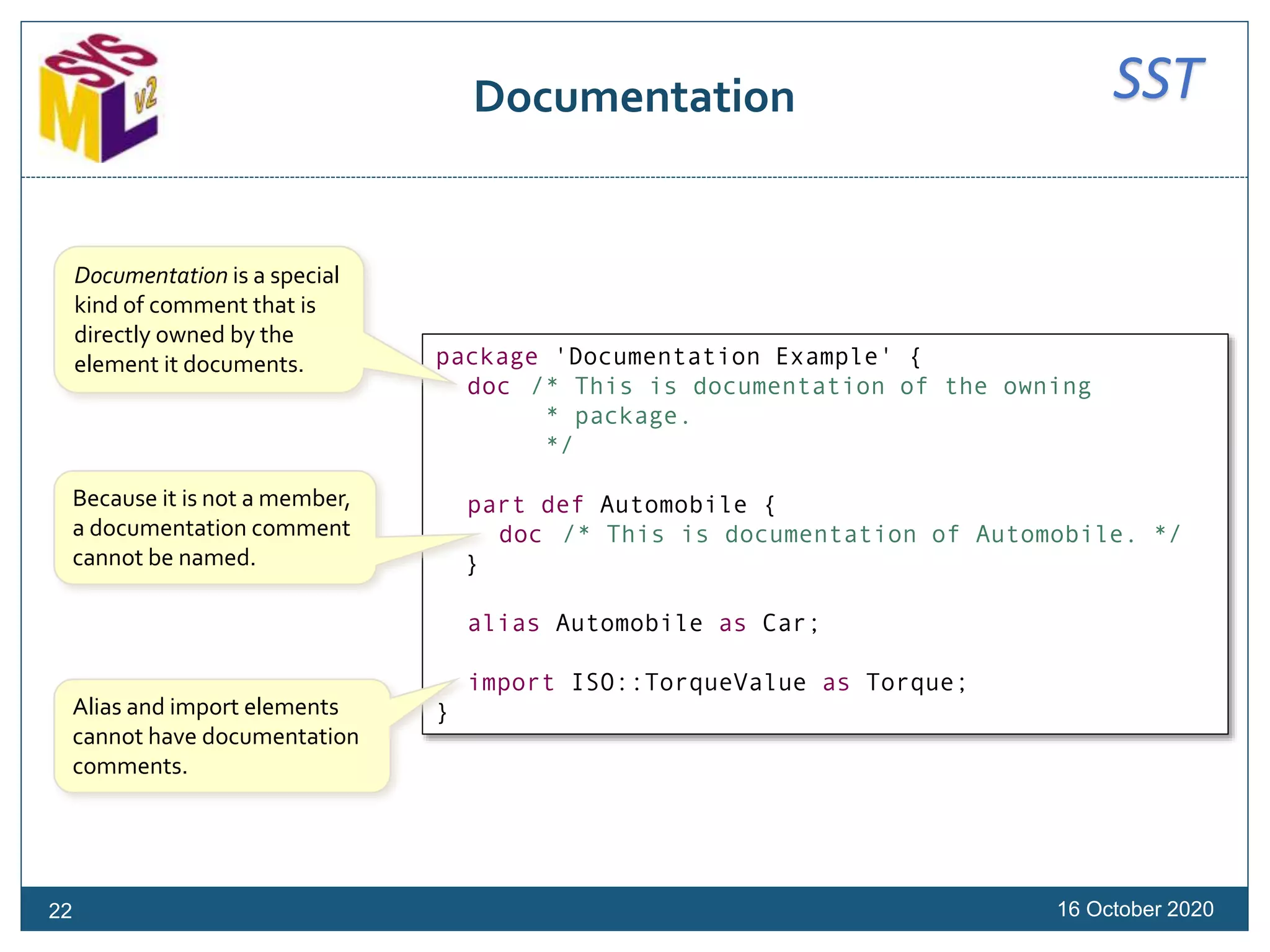This screenshot has height=952, width=1270.
Task: Click the Documentation slide title
Action: tap(634, 97)
